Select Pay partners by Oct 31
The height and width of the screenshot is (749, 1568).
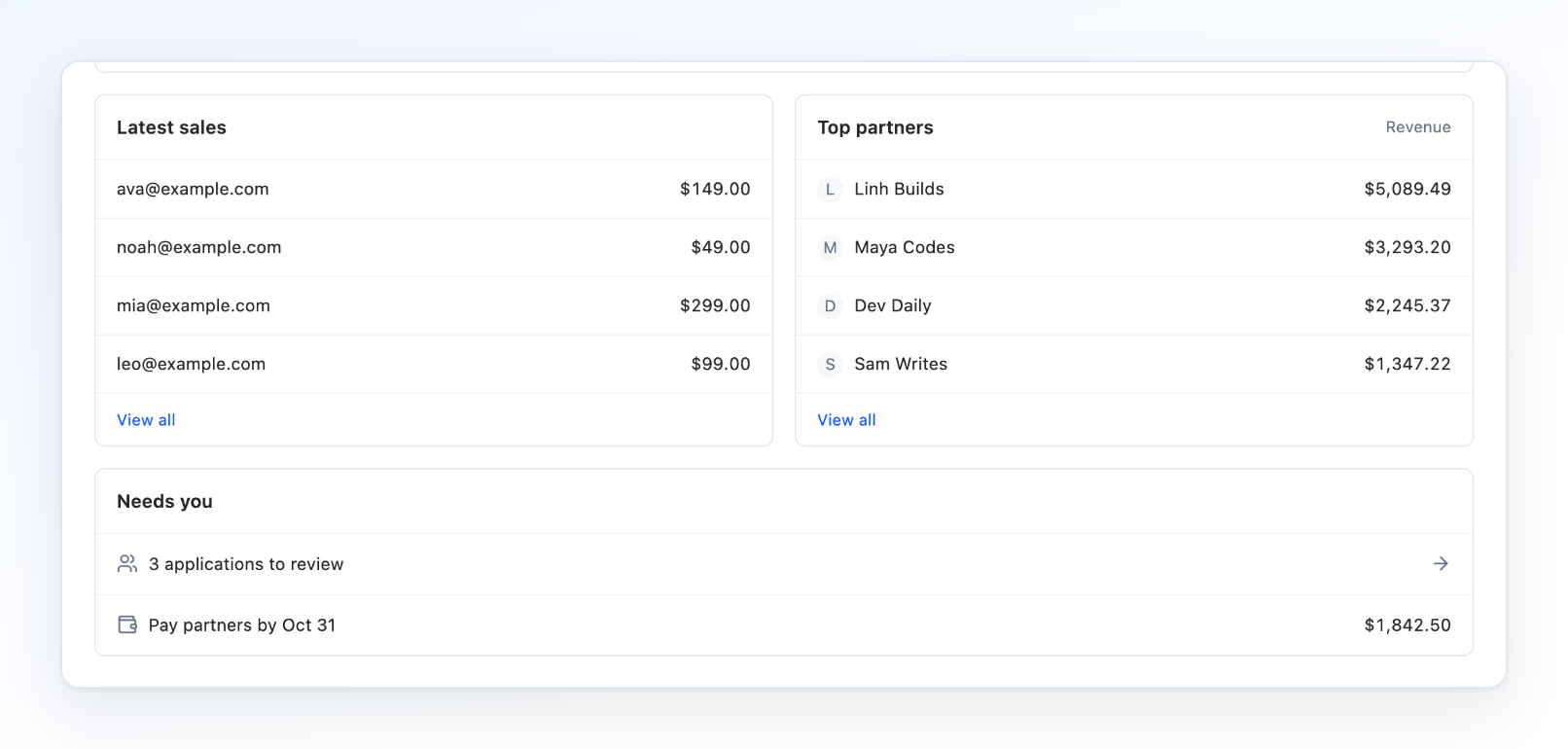pos(784,624)
